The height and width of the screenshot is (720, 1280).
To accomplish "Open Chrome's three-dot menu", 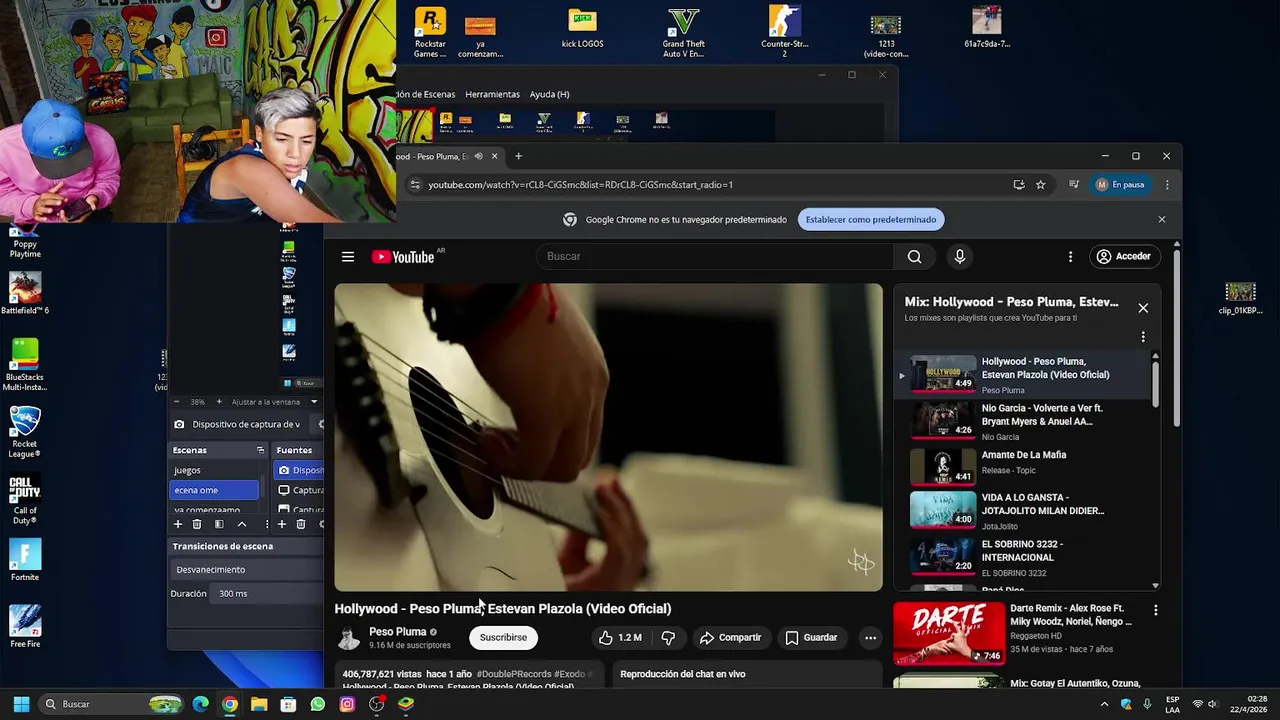I will click(x=1167, y=185).
